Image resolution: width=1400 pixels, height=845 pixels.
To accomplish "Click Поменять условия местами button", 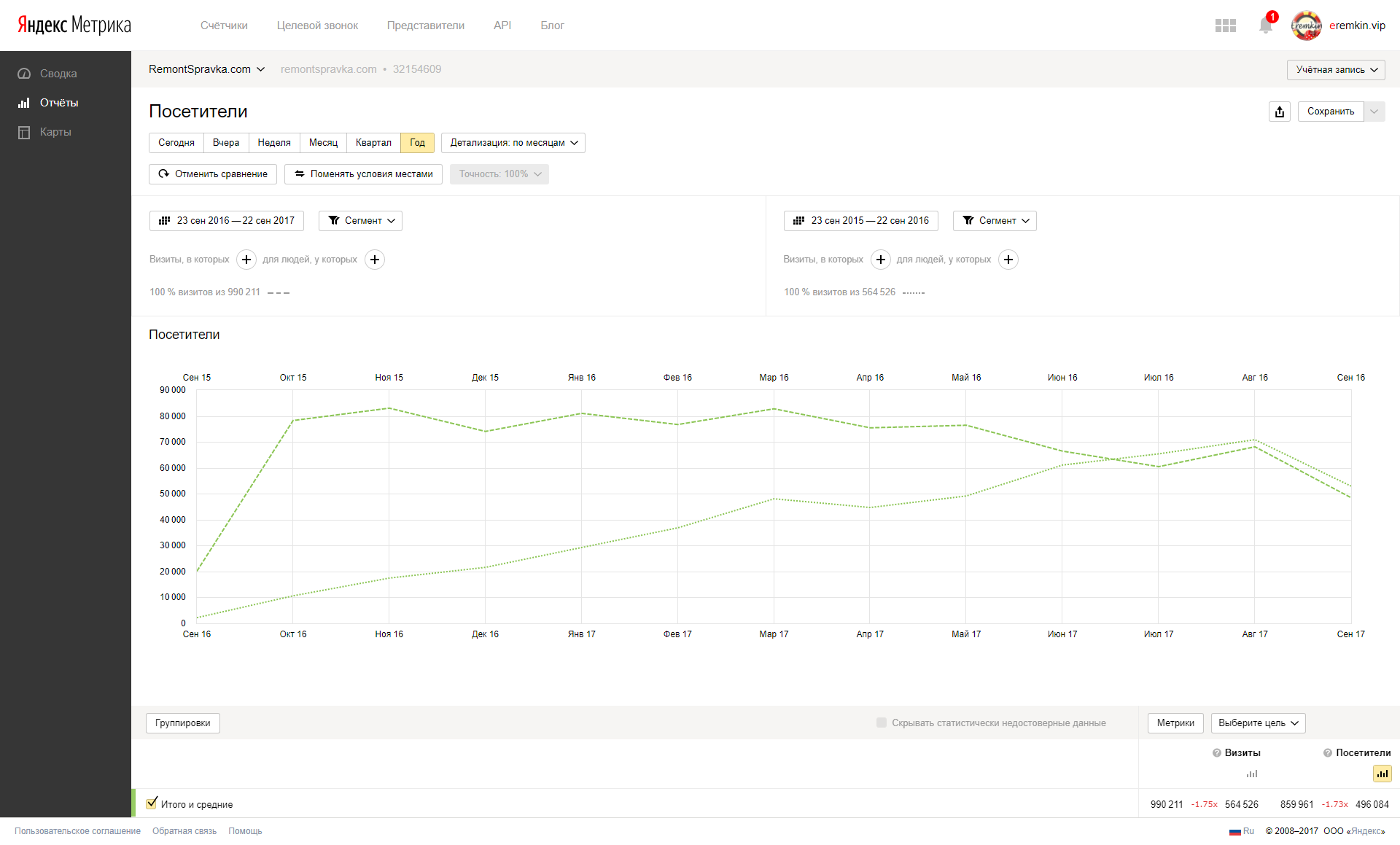I will [363, 174].
